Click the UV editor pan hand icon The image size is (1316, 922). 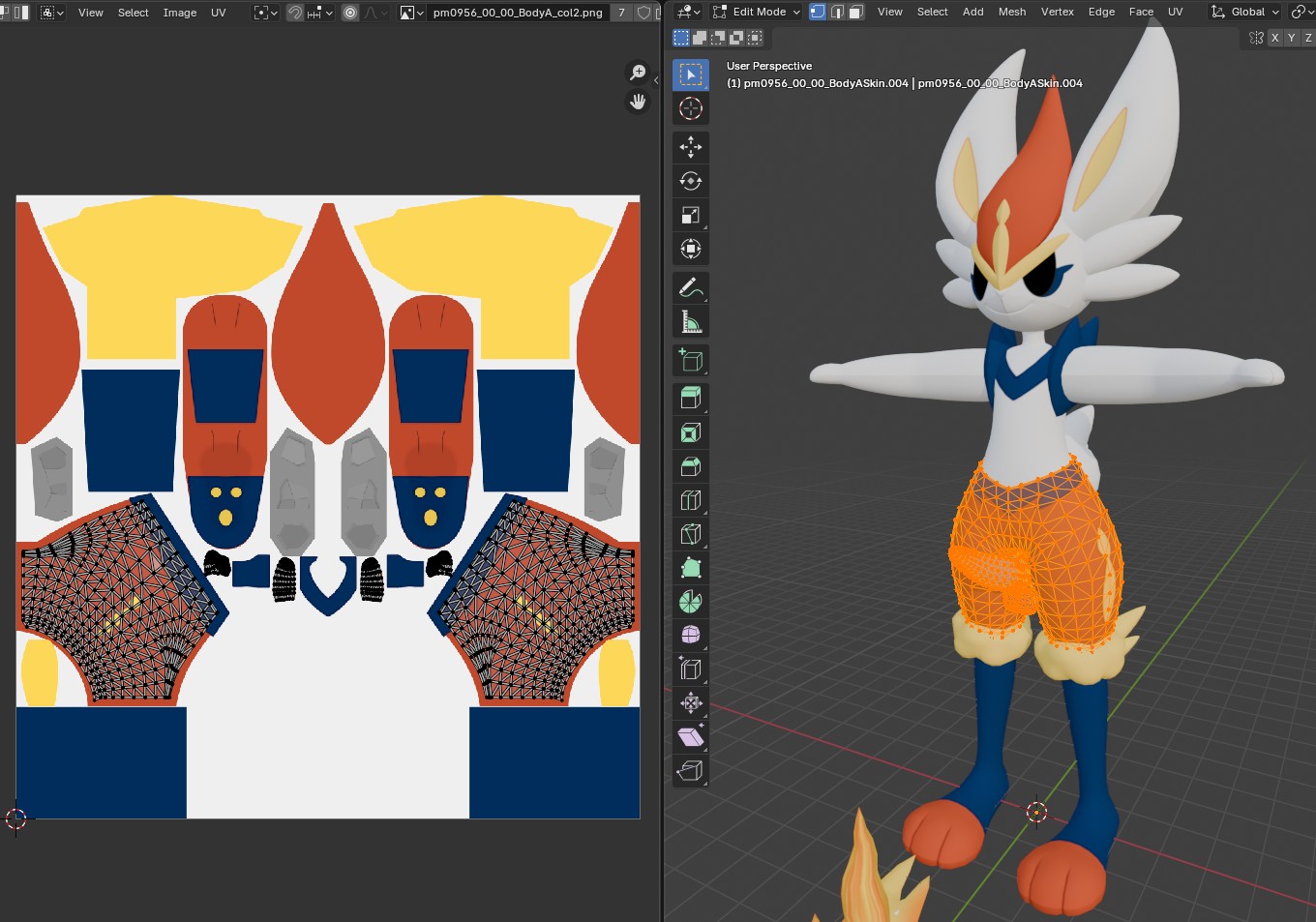[x=638, y=102]
